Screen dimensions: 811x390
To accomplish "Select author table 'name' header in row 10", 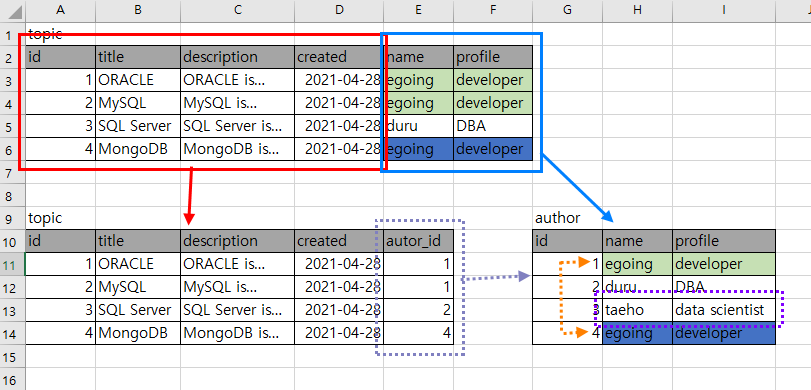I will click(638, 242).
